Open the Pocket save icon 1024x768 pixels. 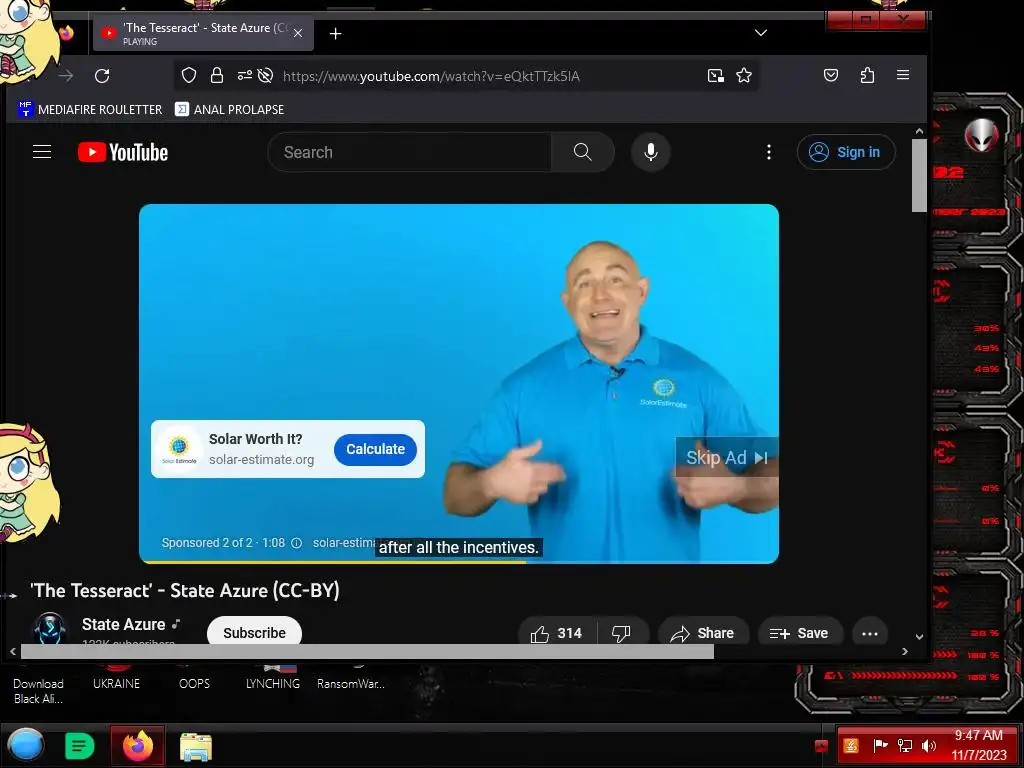click(831, 75)
